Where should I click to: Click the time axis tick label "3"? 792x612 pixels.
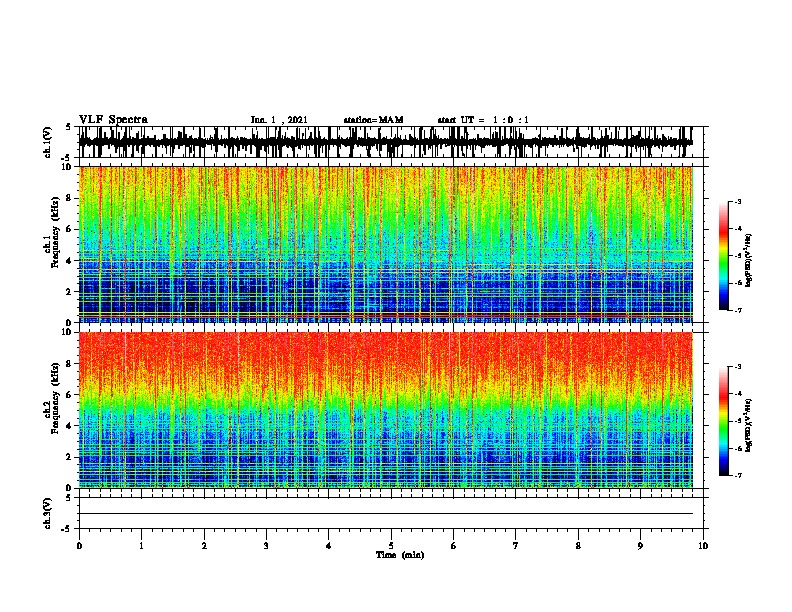(266, 546)
